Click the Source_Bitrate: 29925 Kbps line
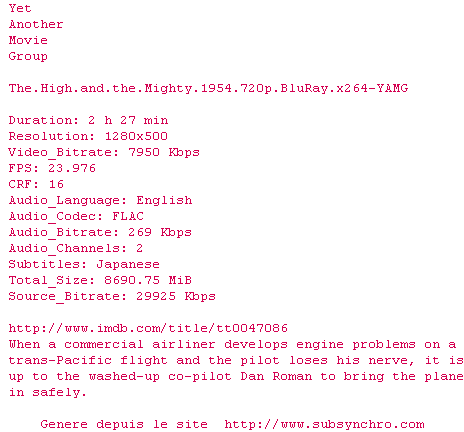This screenshot has height=432, width=464. pyautogui.click(x=112, y=296)
